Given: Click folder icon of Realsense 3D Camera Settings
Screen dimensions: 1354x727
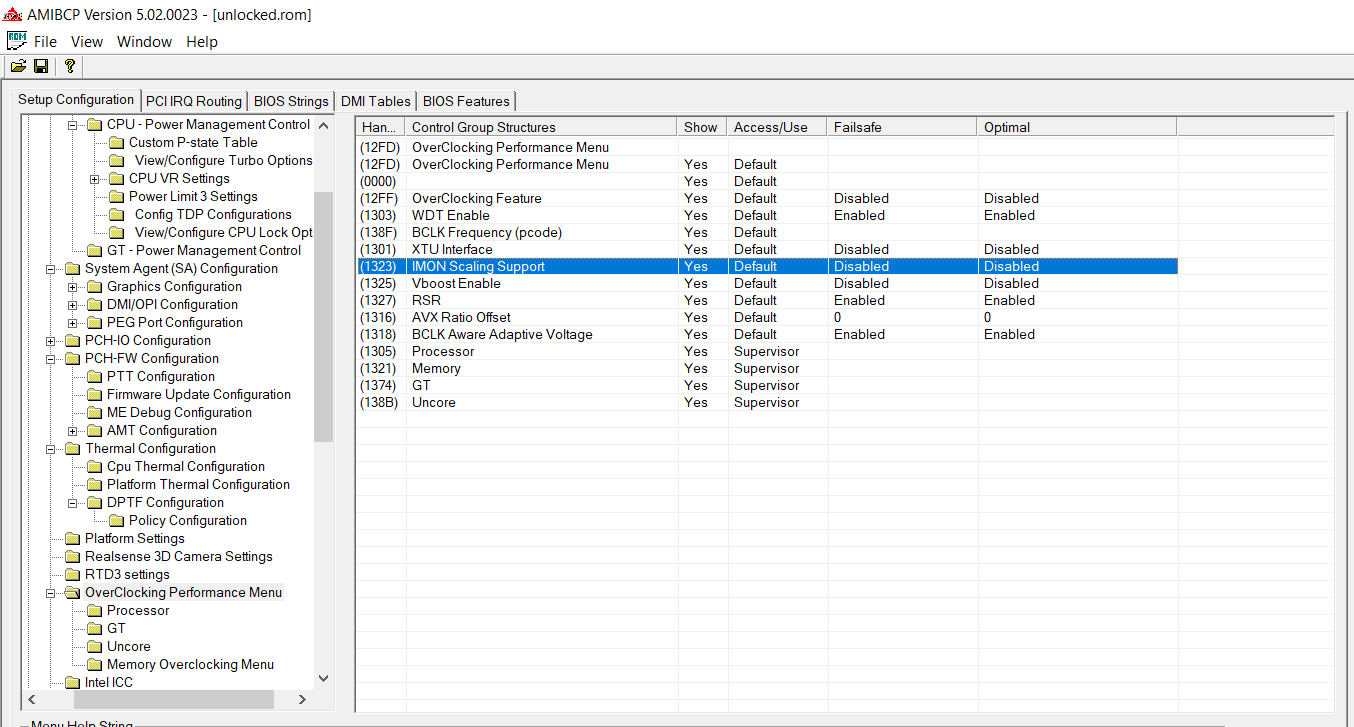Looking at the screenshot, I should point(72,556).
